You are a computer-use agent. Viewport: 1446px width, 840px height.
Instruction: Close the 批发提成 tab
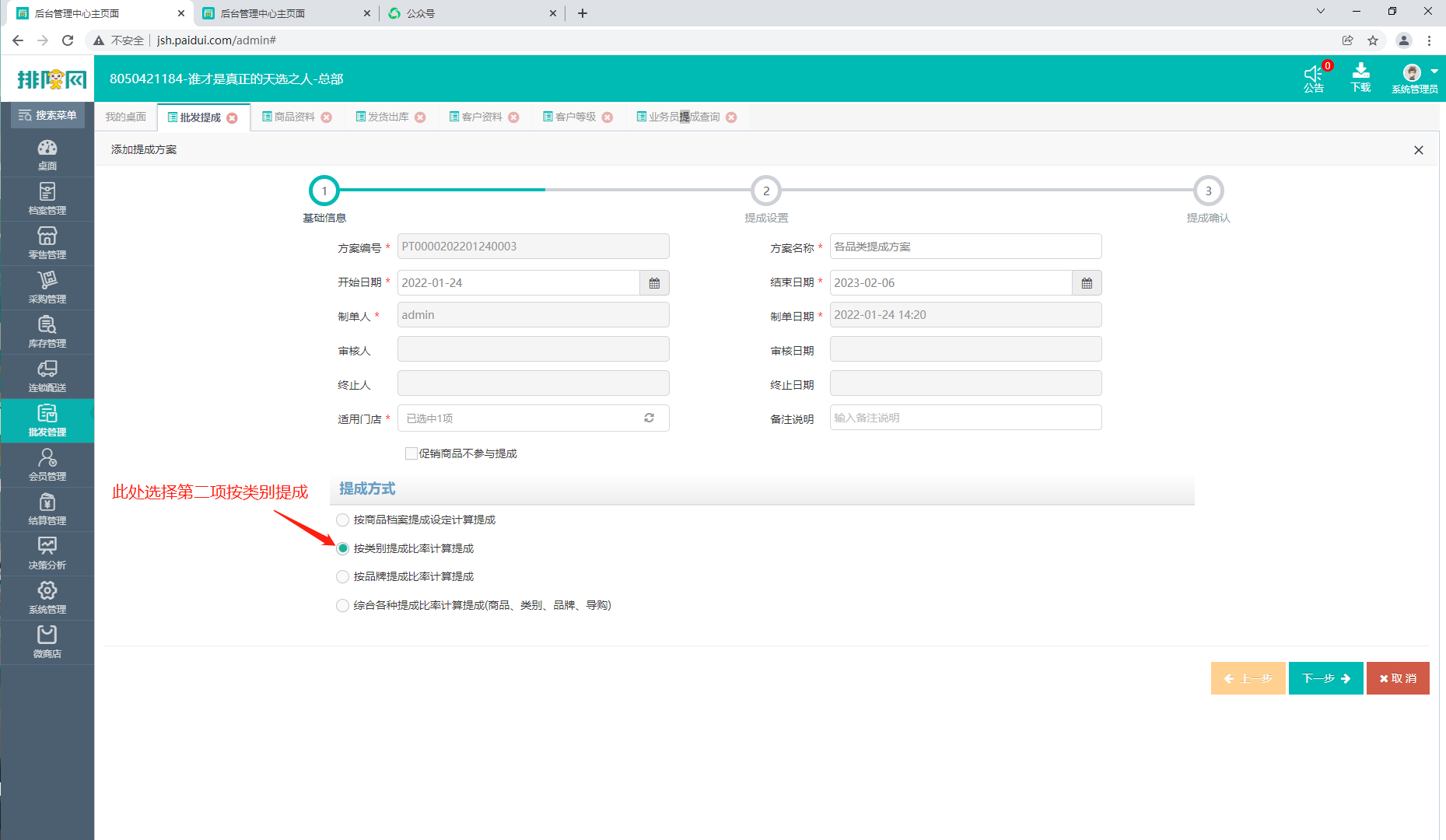pyautogui.click(x=232, y=117)
